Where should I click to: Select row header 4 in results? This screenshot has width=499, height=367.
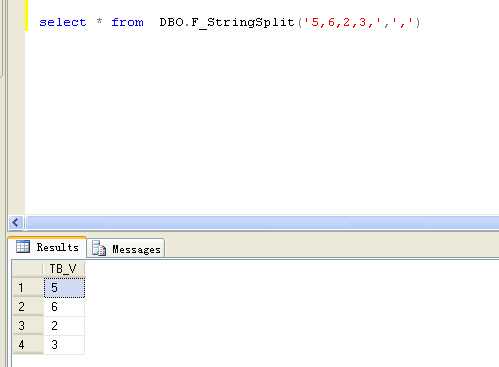pos(28,345)
